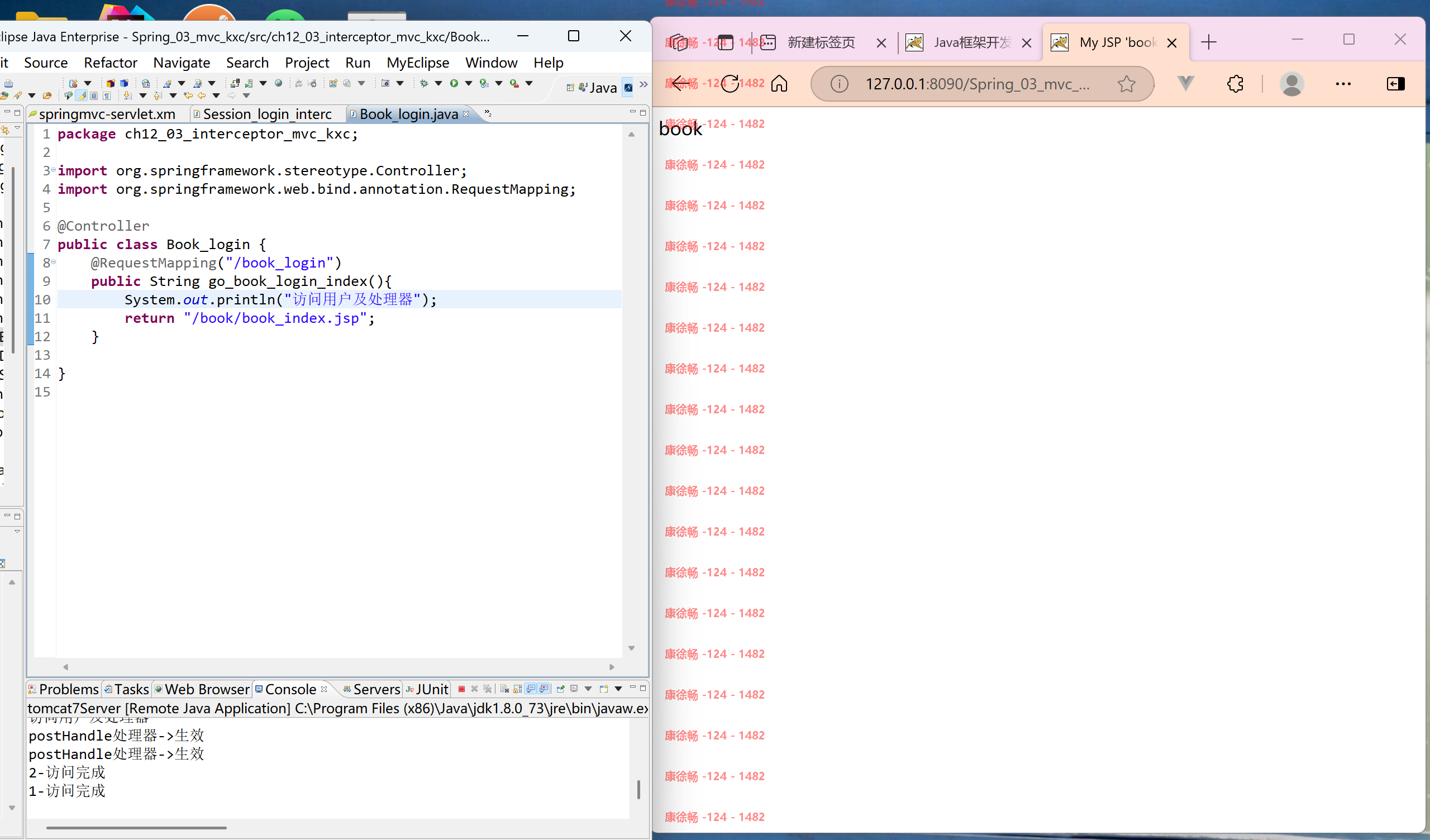Collapse the import block on line 3
The image size is (1430, 840).
tap(53, 170)
